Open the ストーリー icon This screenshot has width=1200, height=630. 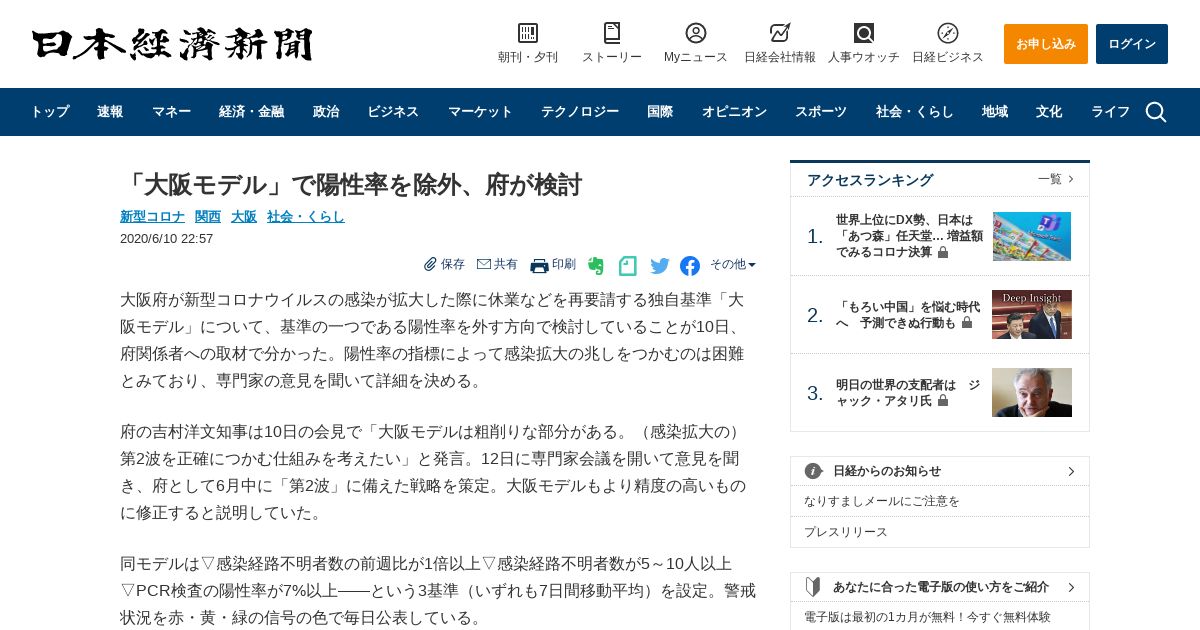pos(612,33)
